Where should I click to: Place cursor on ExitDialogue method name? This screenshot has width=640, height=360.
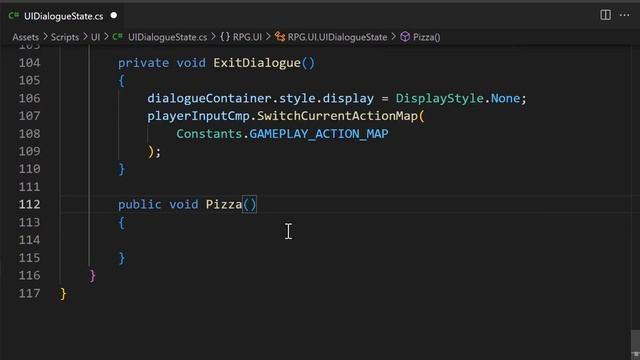point(257,63)
